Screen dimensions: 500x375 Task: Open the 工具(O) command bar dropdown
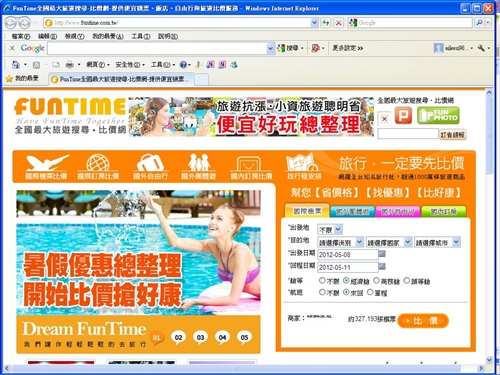(x=163, y=65)
